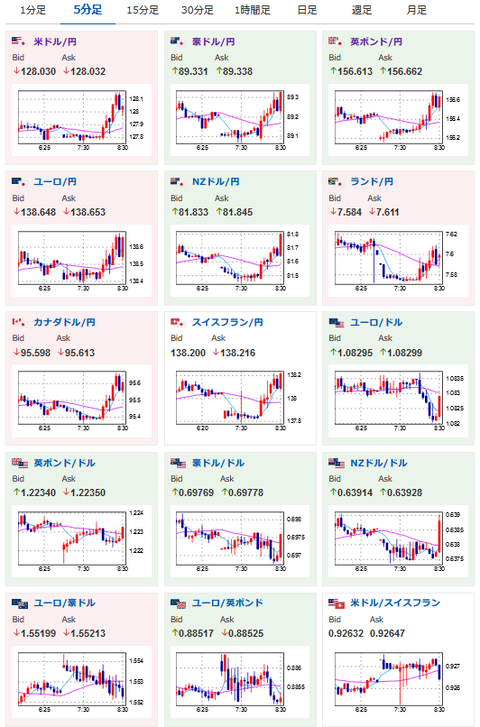Select the 15分足 chart tab
The image size is (480, 727).
[x=143, y=10]
